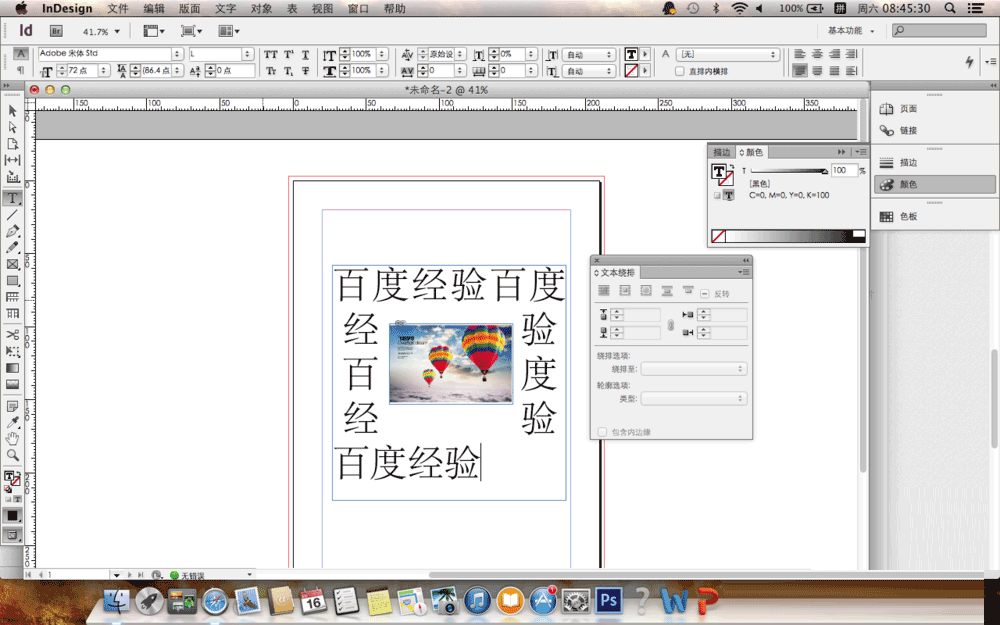Click the None swatch in the color panel

(x=718, y=237)
